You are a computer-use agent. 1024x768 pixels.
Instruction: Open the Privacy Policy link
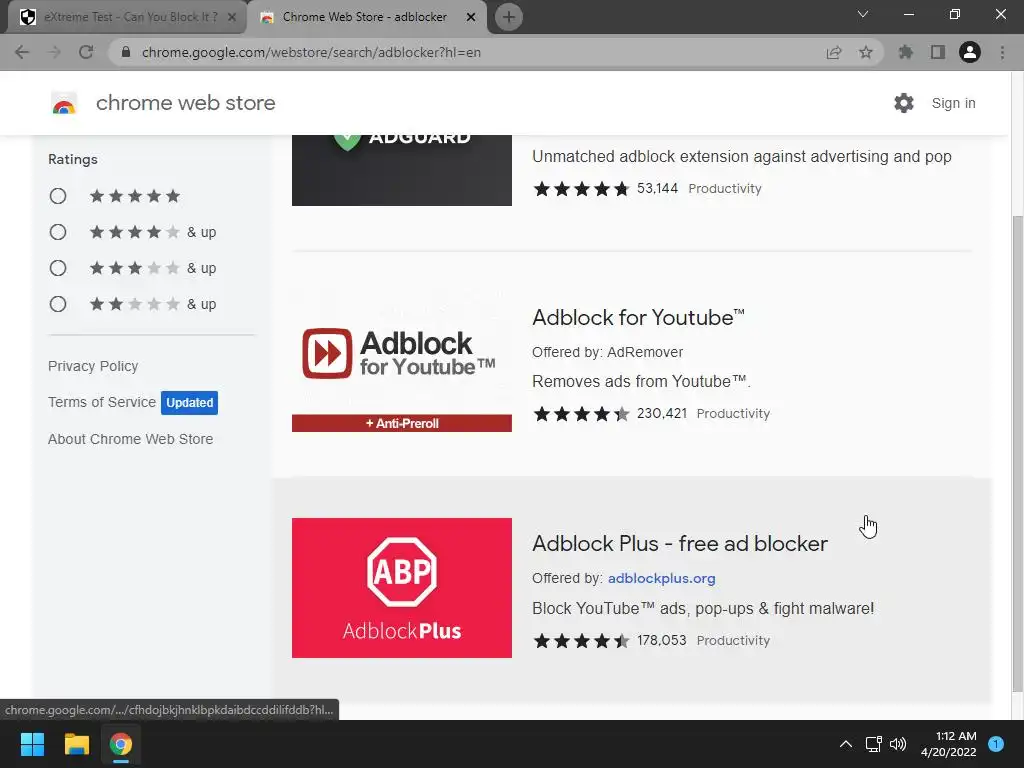point(93,366)
